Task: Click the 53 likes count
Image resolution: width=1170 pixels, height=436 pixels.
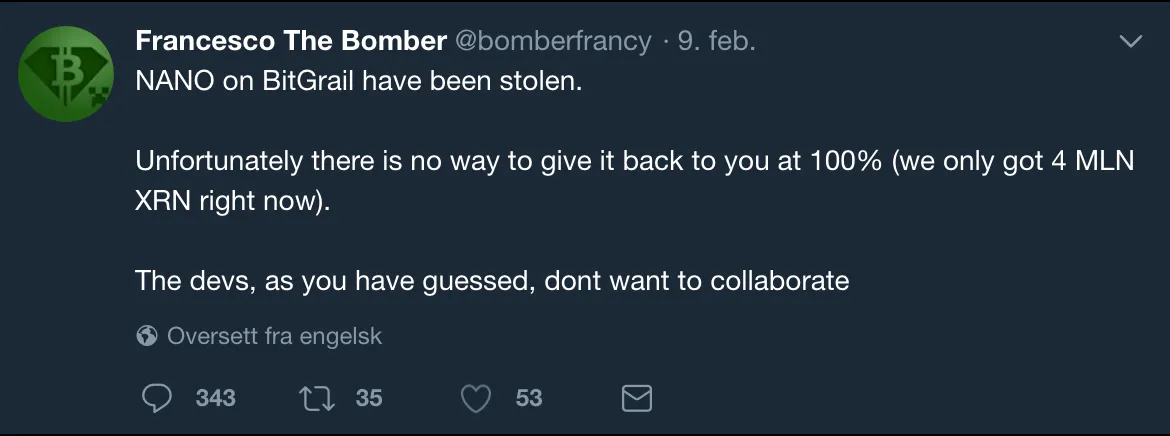Action: pyautogui.click(x=529, y=398)
